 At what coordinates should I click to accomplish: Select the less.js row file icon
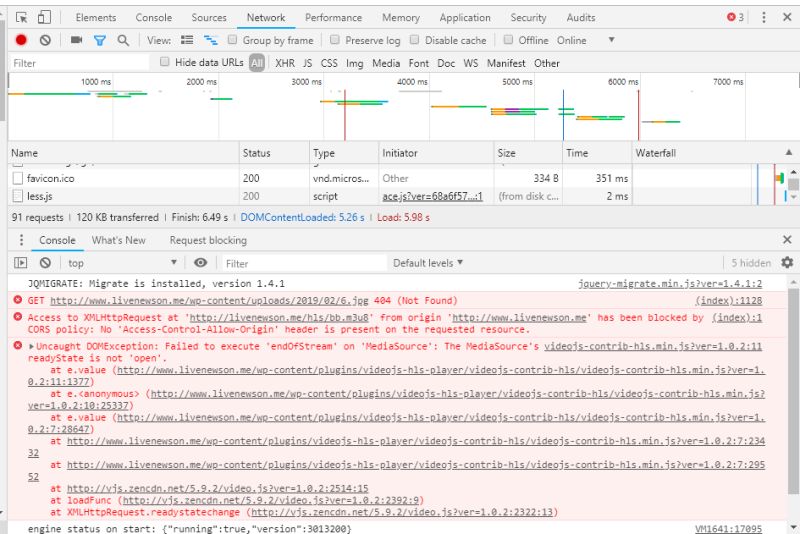(18, 196)
